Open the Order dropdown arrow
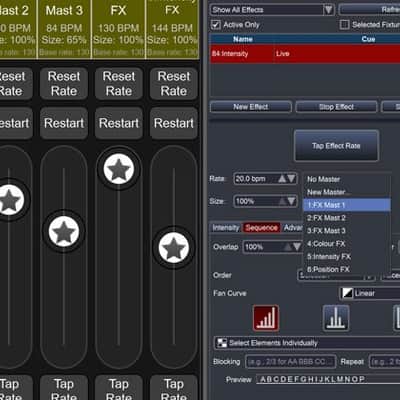This screenshot has width=400, height=400. point(369,277)
